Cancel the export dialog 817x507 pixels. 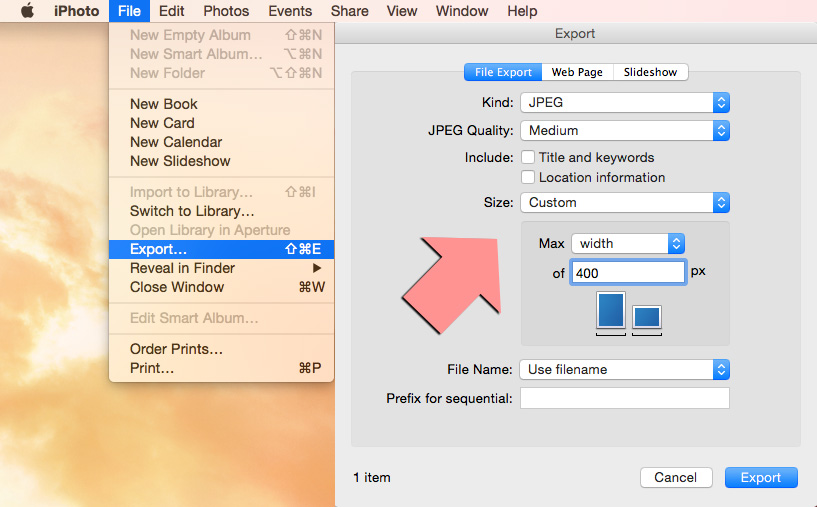point(675,477)
